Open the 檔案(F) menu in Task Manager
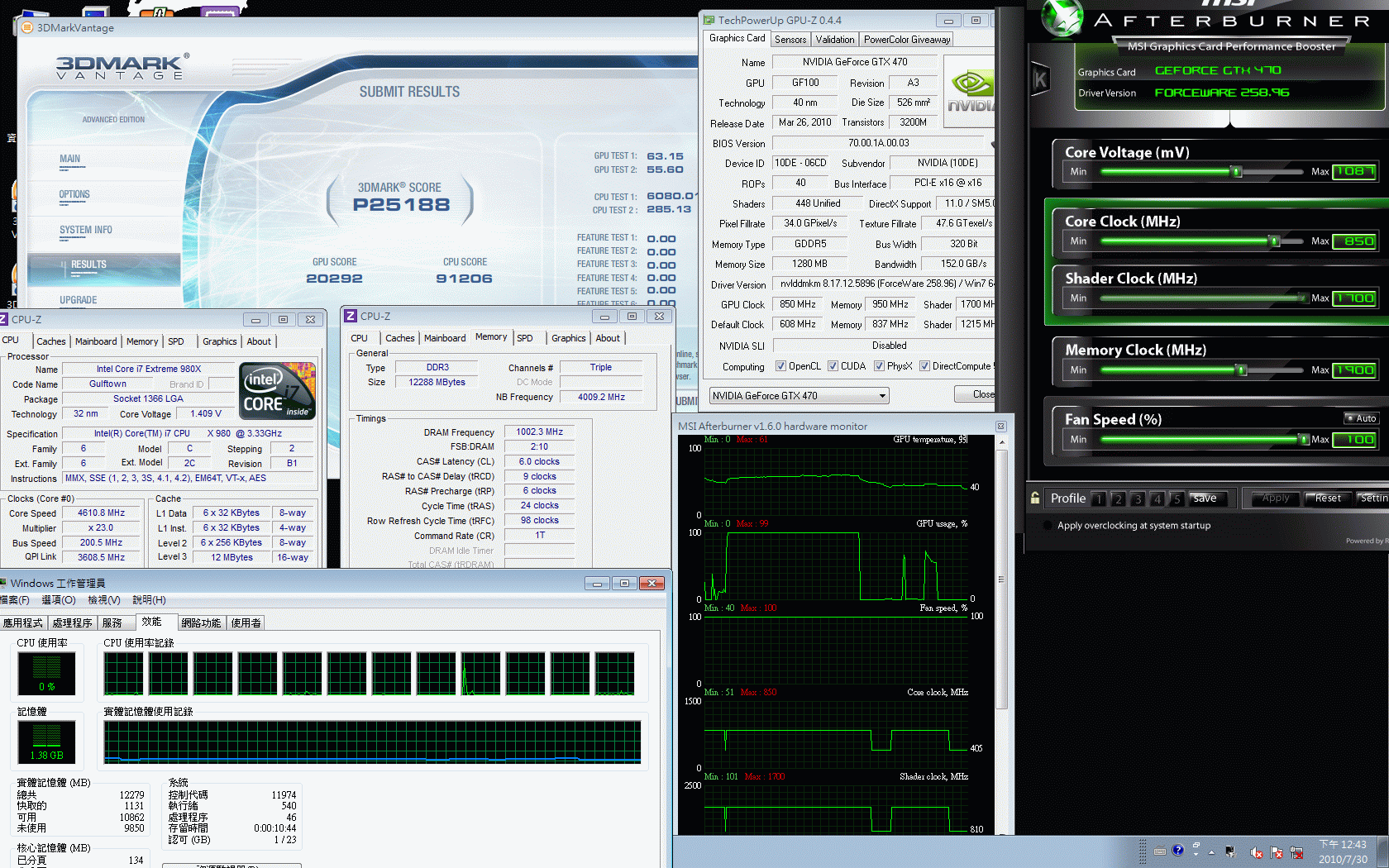Viewport: 1389px width, 868px height. pyautogui.click(x=14, y=600)
